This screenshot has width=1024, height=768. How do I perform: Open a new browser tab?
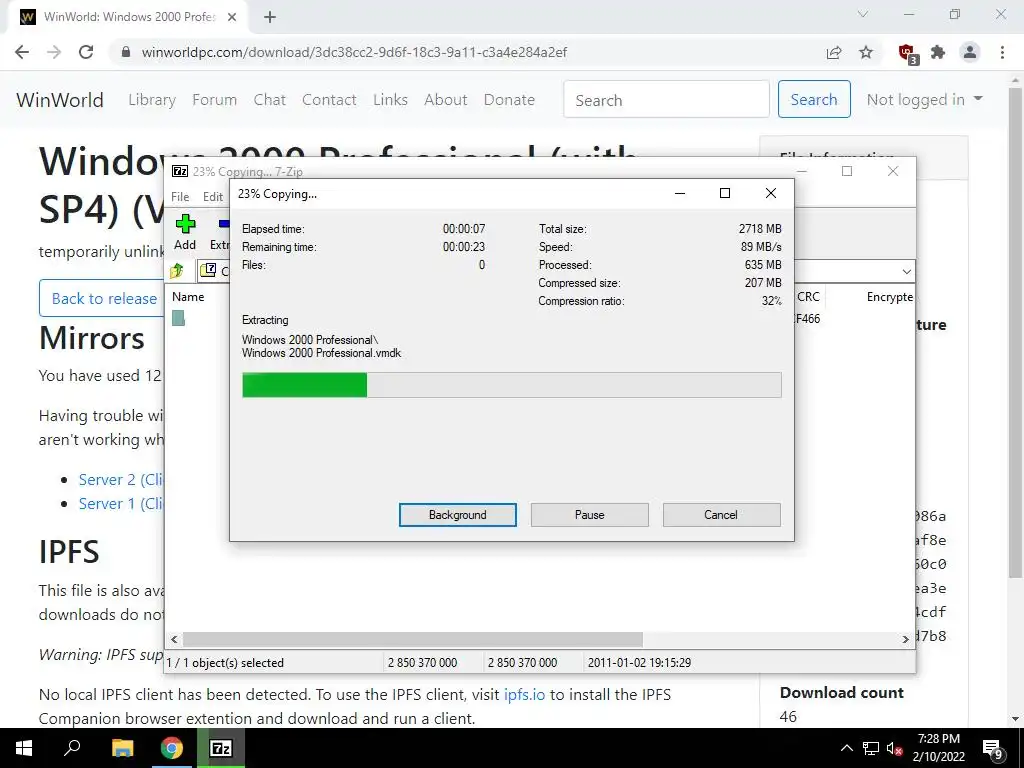(x=270, y=17)
